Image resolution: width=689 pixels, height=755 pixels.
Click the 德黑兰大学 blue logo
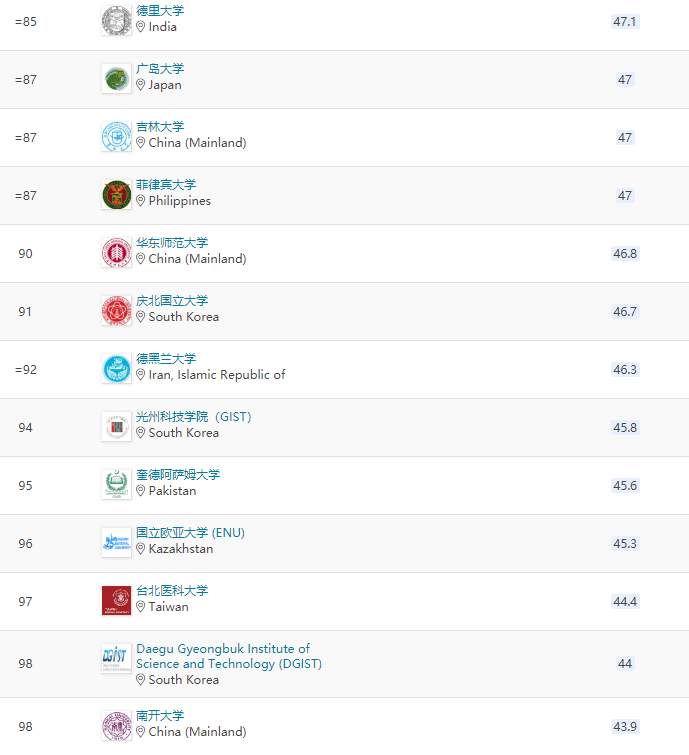(116, 369)
